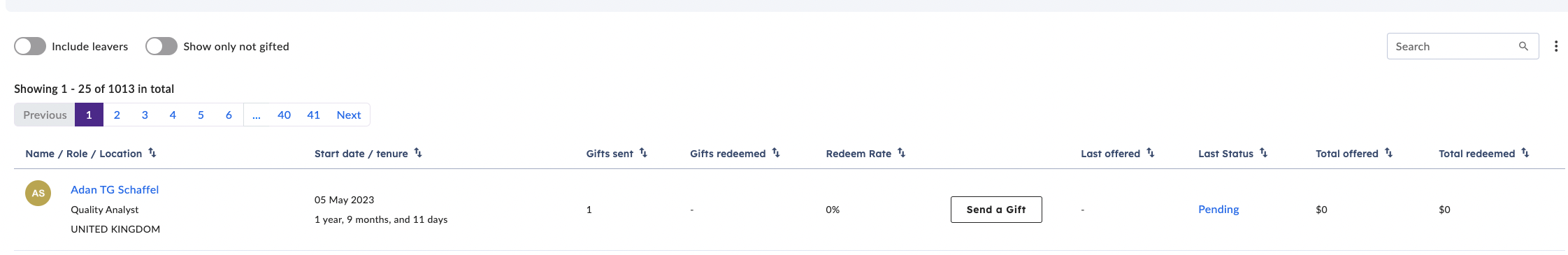
Task: Sort table by Gifts sent arrows
Action: (x=643, y=153)
